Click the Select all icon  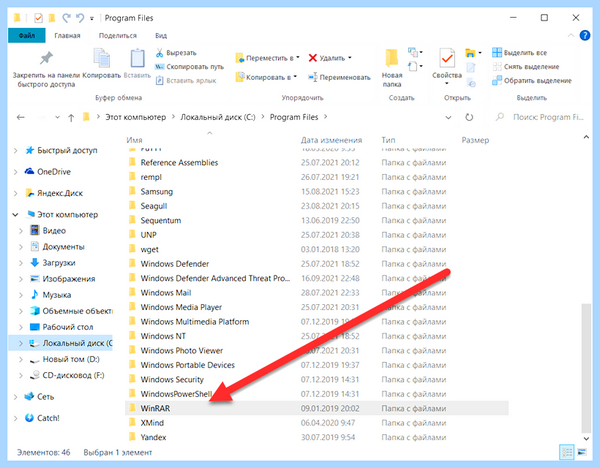(x=497, y=52)
